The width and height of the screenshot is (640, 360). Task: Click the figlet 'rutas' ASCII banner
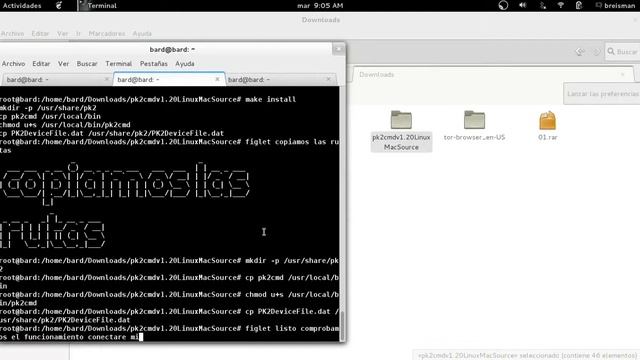pyautogui.click(x=52, y=231)
